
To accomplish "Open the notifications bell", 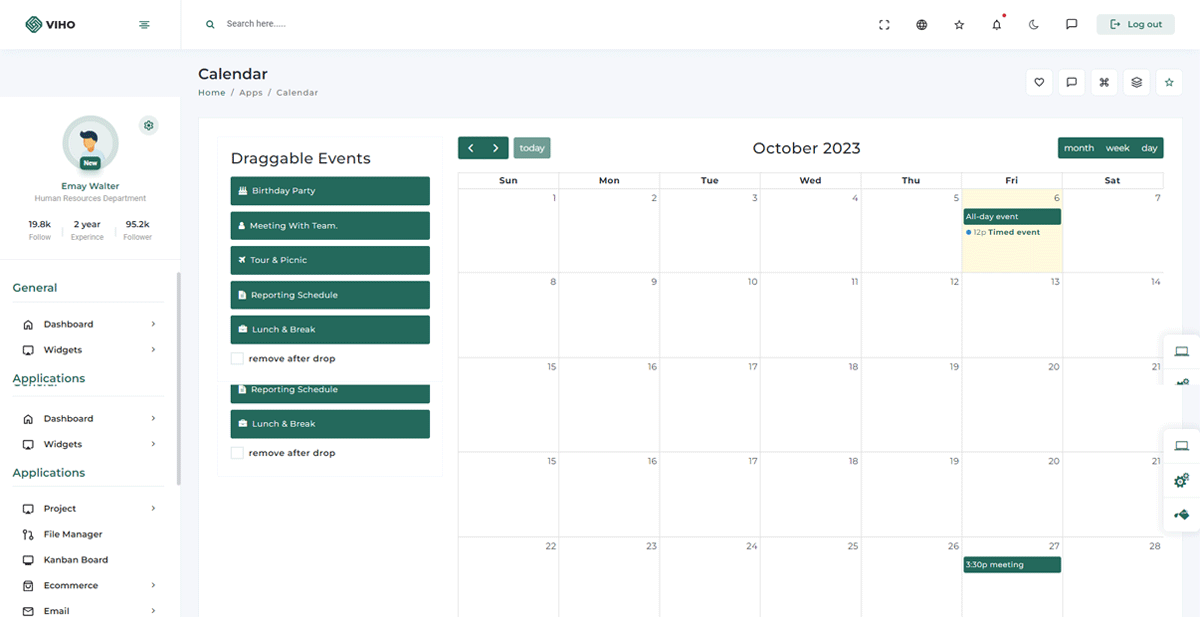I will tap(996, 25).
